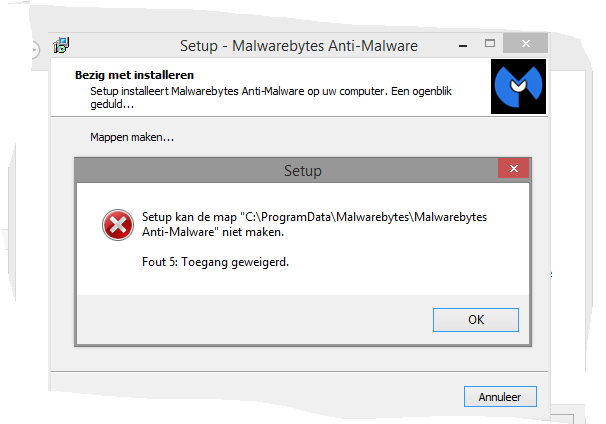Click the small blue mark right of the dialog

tap(552, 274)
